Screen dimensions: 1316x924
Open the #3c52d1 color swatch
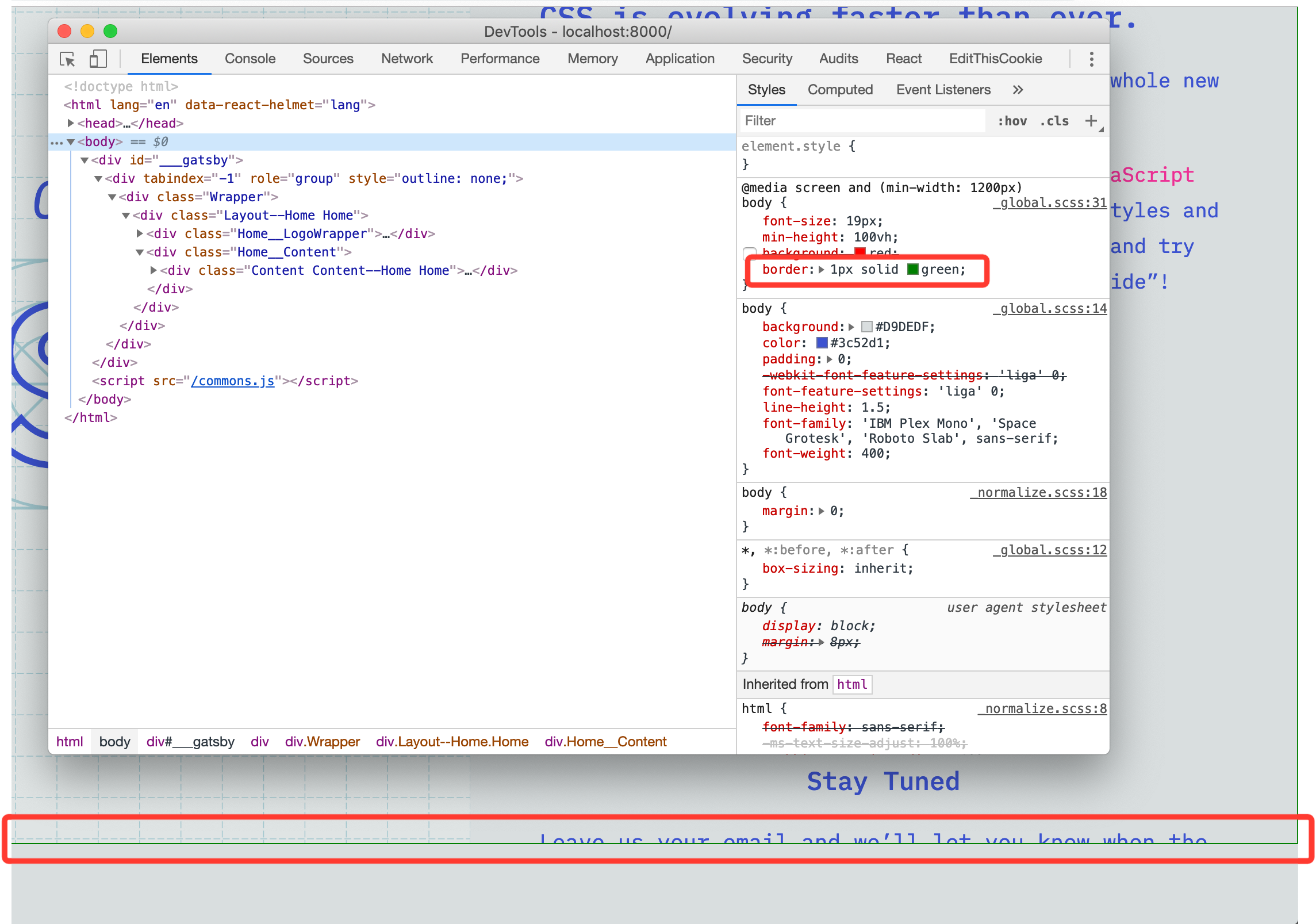(x=822, y=343)
